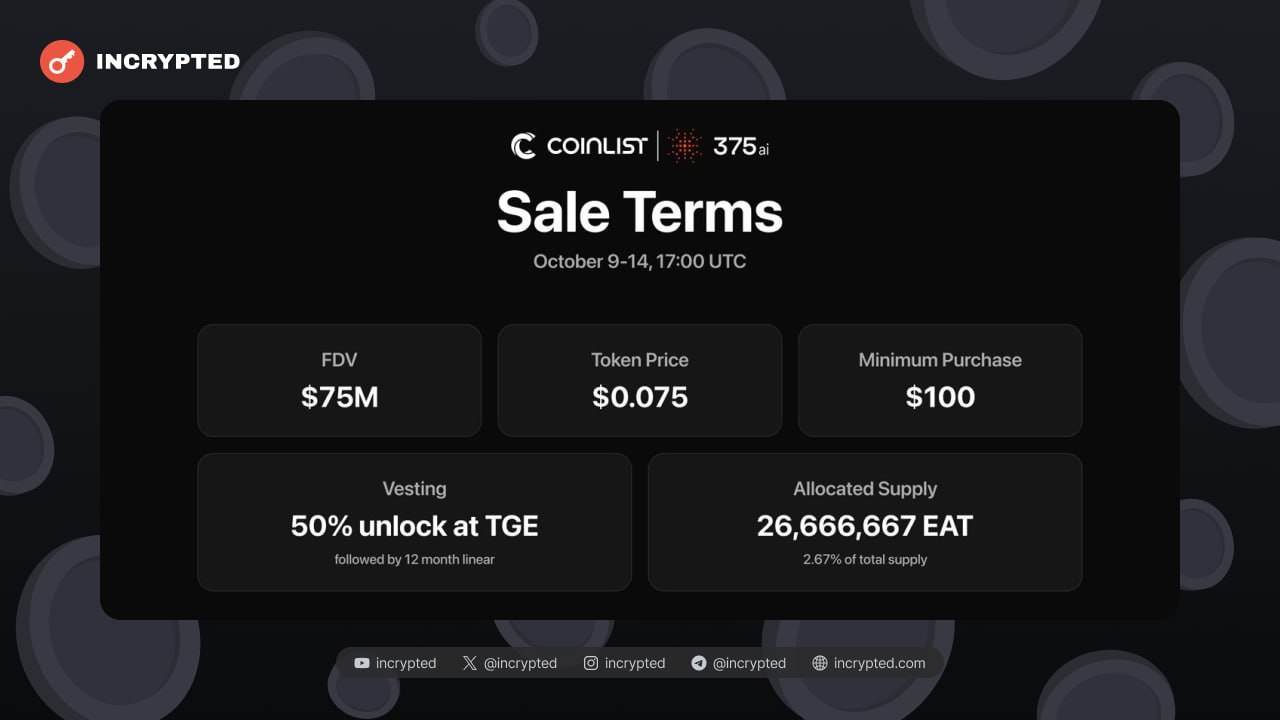Click the Telegram icon in footer
This screenshot has height=720, width=1280.
[x=699, y=663]
